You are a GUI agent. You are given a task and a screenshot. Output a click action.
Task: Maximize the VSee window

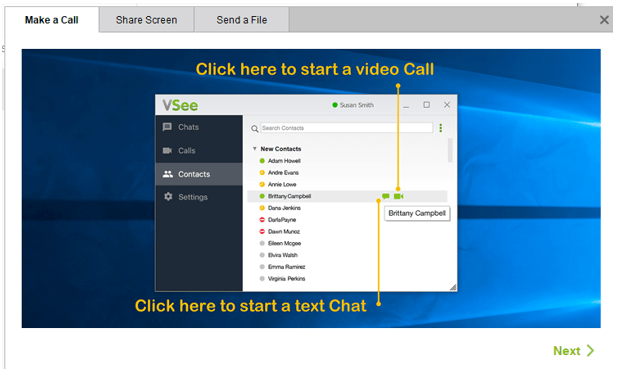point(427,105)
